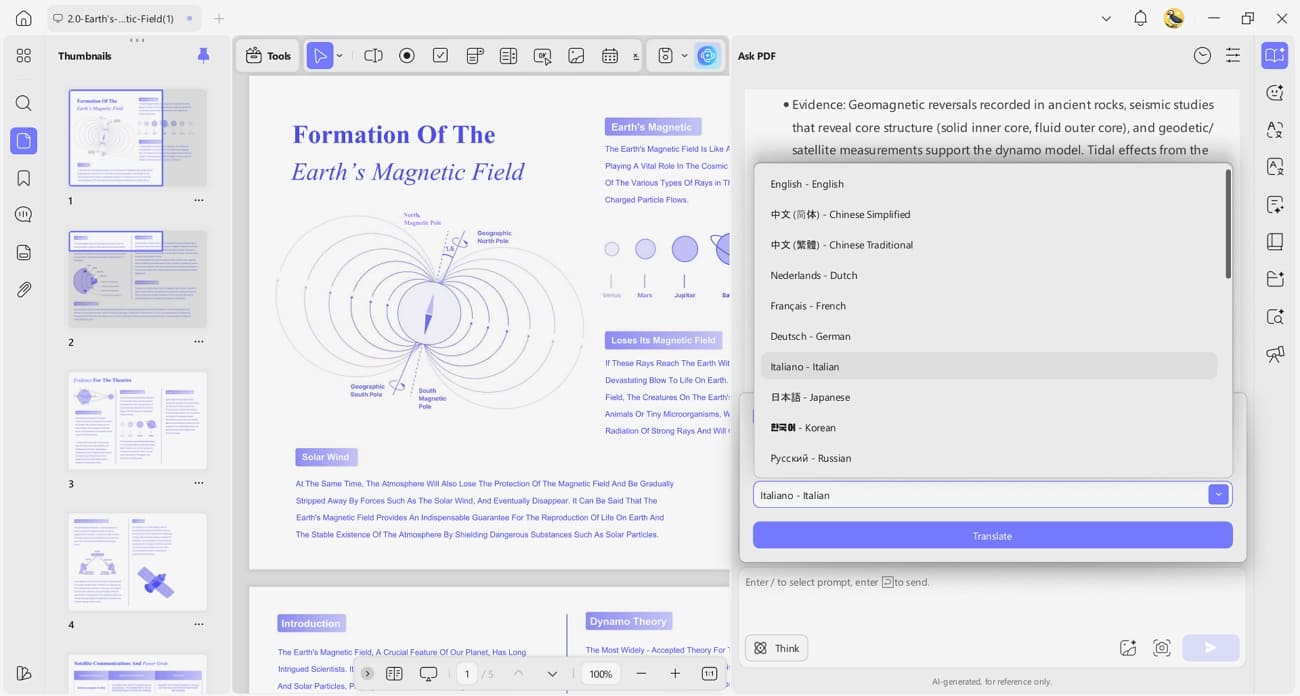Image resolution: width=1300 pixels, height=696 pixels.
Task: Open AI summarize note icon in right sidebar
Action: (1275, 205)
